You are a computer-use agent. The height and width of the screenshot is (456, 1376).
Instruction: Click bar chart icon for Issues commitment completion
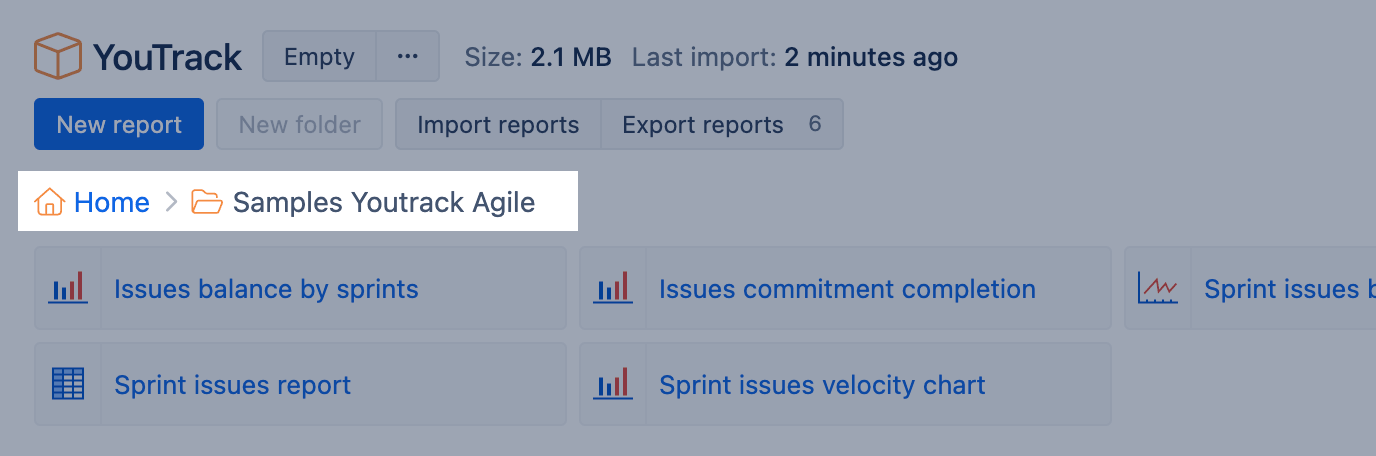coord(613,289)
